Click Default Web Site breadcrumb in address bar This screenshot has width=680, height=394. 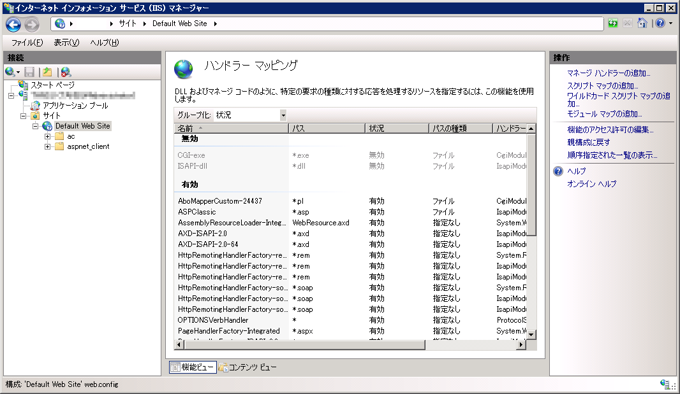tap(180, 24)
